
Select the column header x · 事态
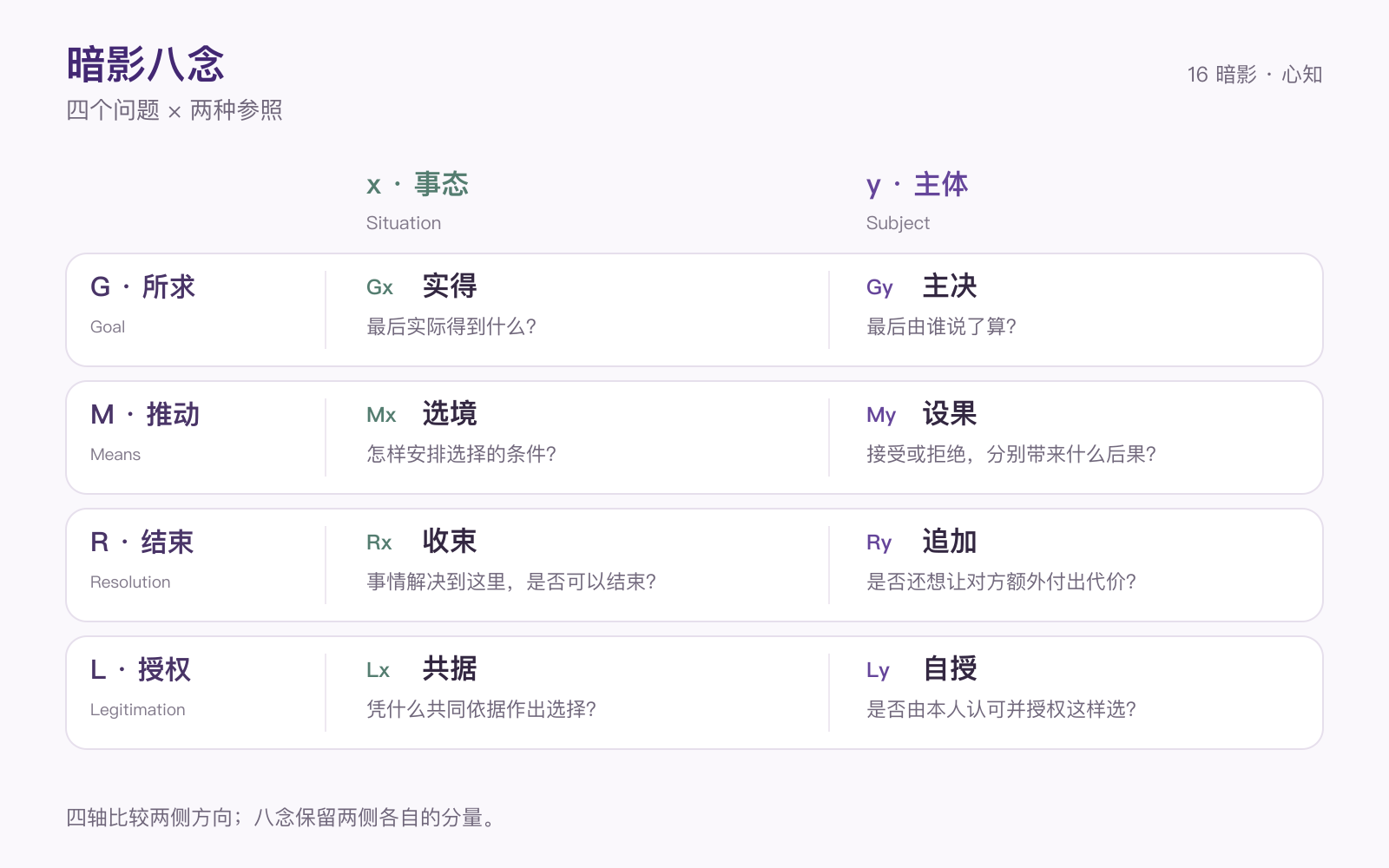point(418,184)
